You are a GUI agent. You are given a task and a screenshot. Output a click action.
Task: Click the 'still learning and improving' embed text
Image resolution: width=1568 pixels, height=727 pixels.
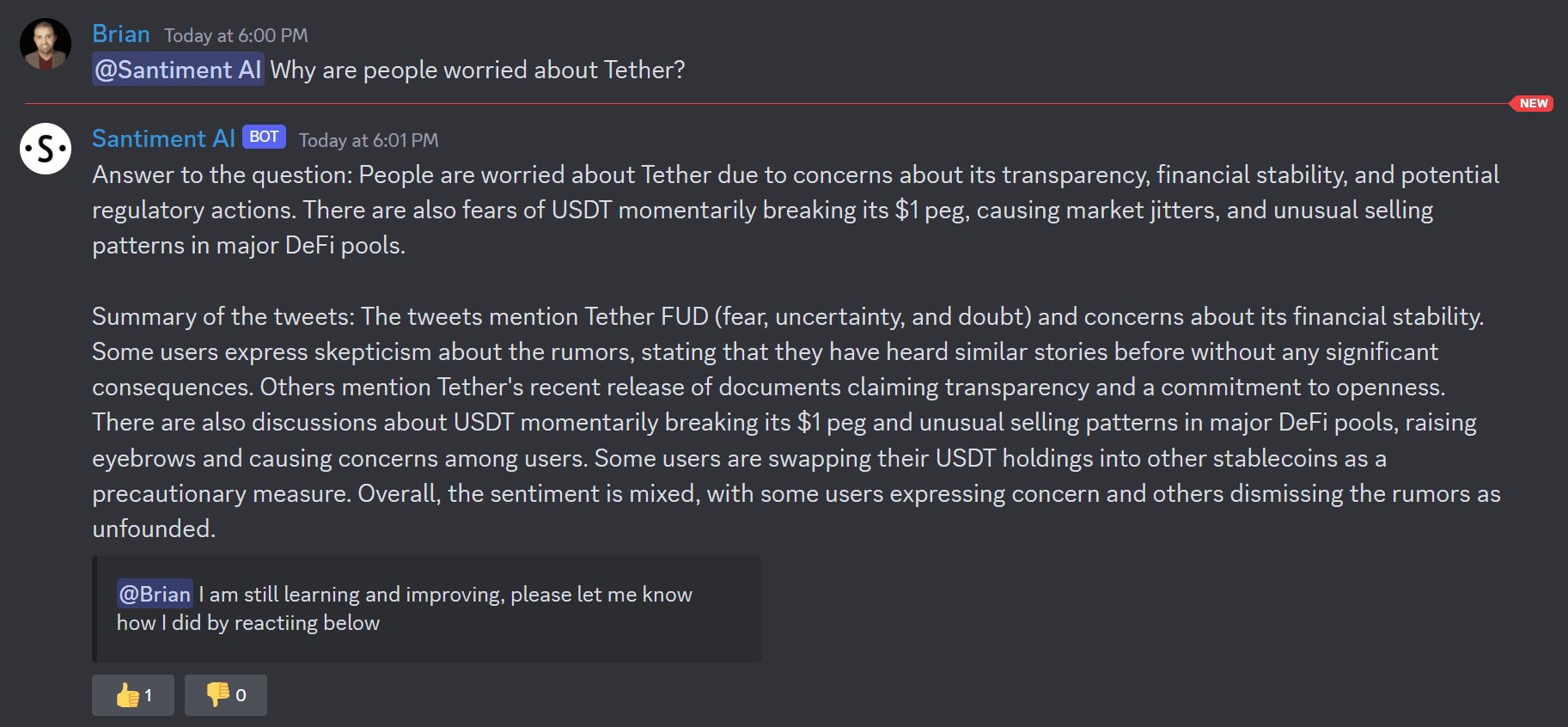click(405, 608)
